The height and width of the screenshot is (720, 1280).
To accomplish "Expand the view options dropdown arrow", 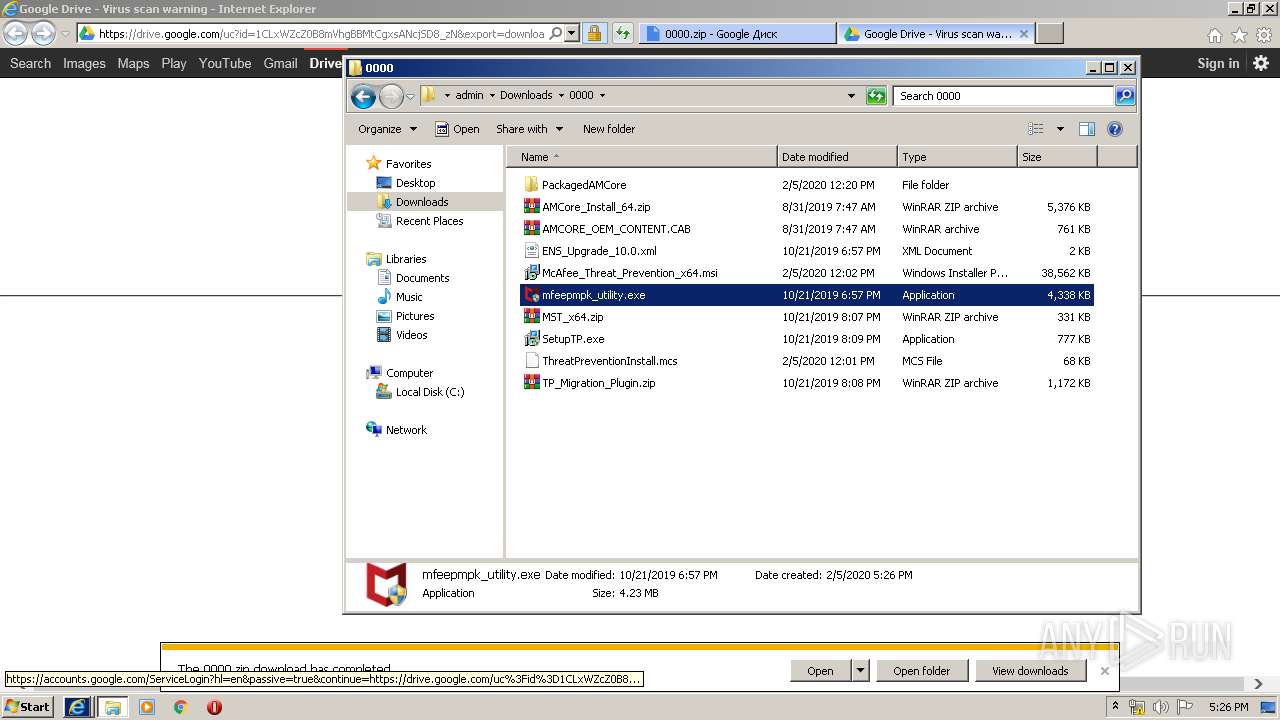I will coord(1060,129).
